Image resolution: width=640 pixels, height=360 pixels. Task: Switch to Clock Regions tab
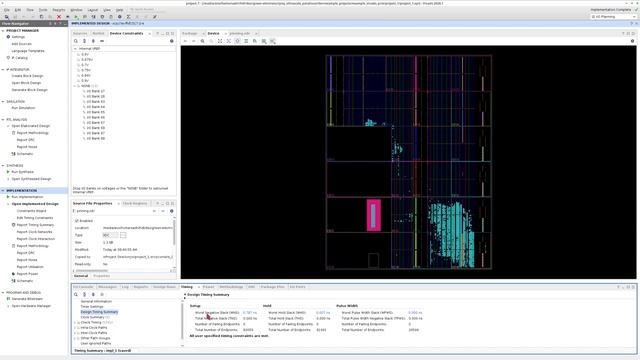click(135, 203)
